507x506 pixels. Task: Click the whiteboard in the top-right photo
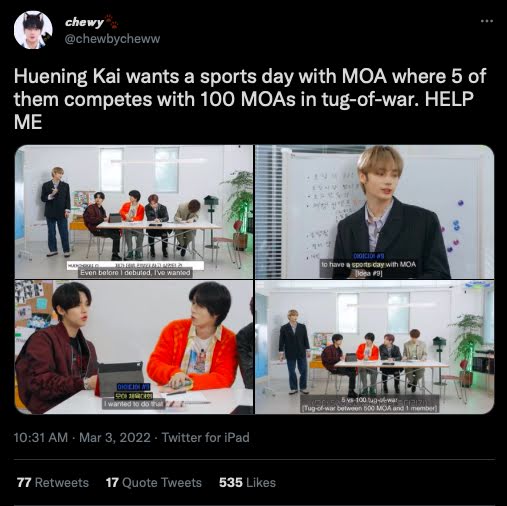click(x=320, y=213)
